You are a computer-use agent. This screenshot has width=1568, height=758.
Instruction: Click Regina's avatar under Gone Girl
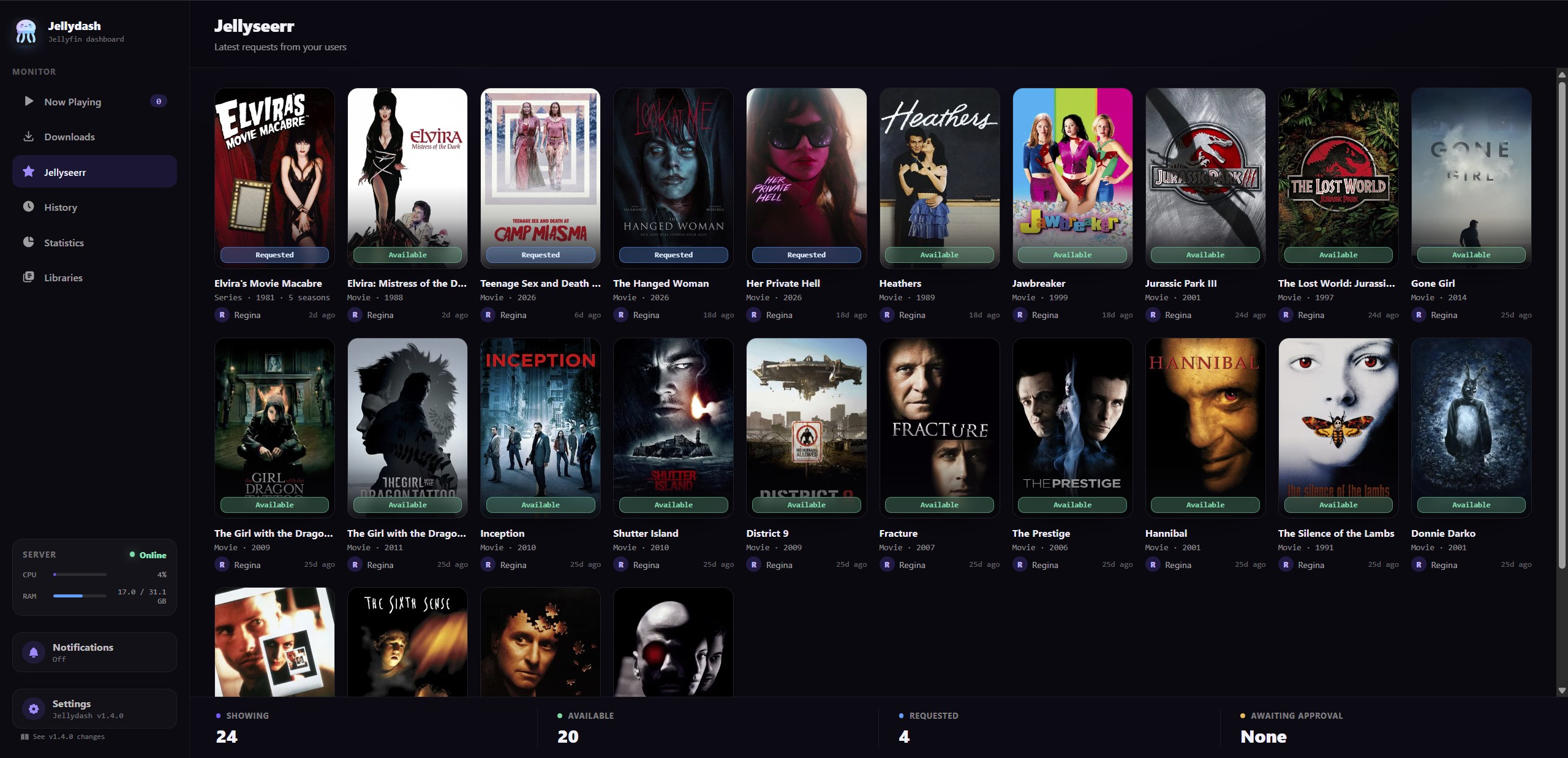click(1419, 315)
